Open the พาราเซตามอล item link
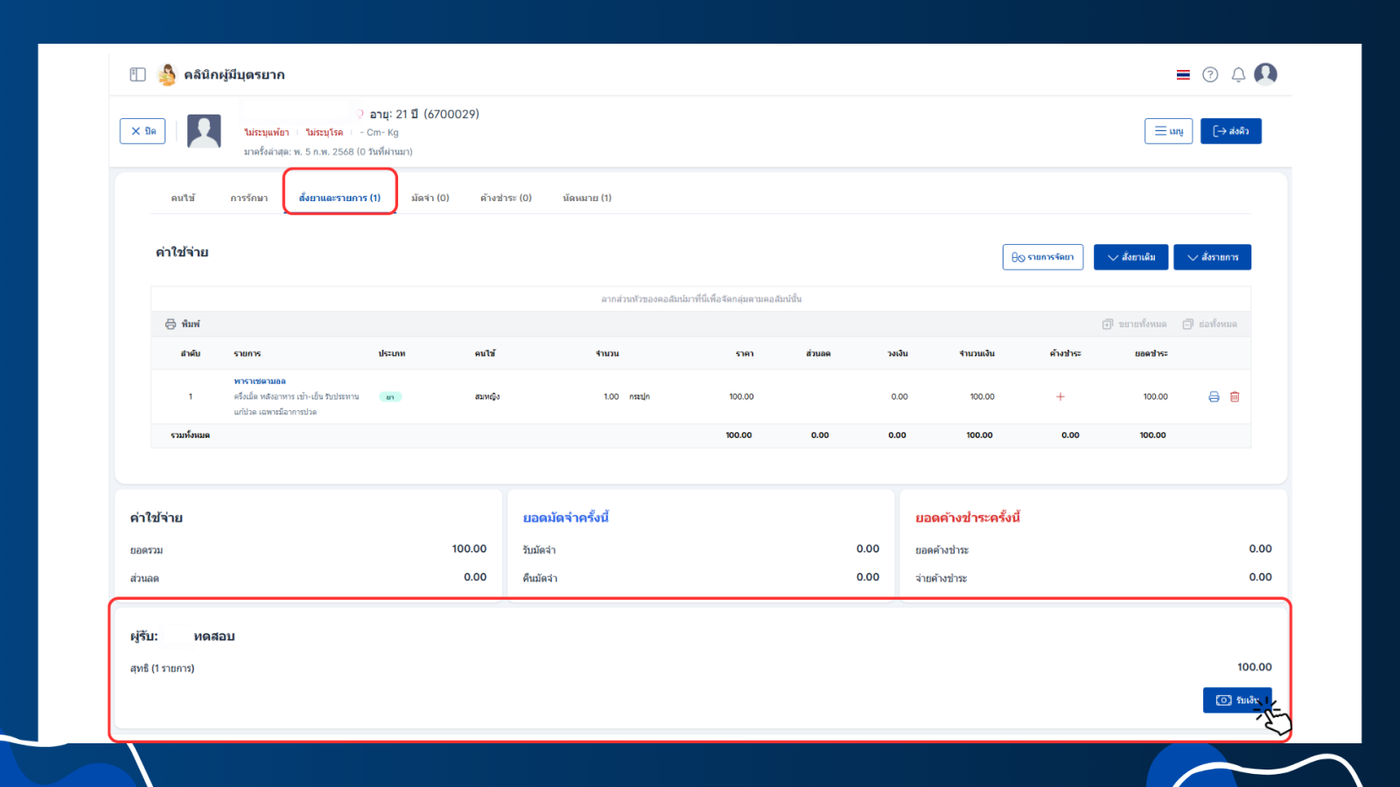Screen dimensions: 1400x787 [260, 381]
